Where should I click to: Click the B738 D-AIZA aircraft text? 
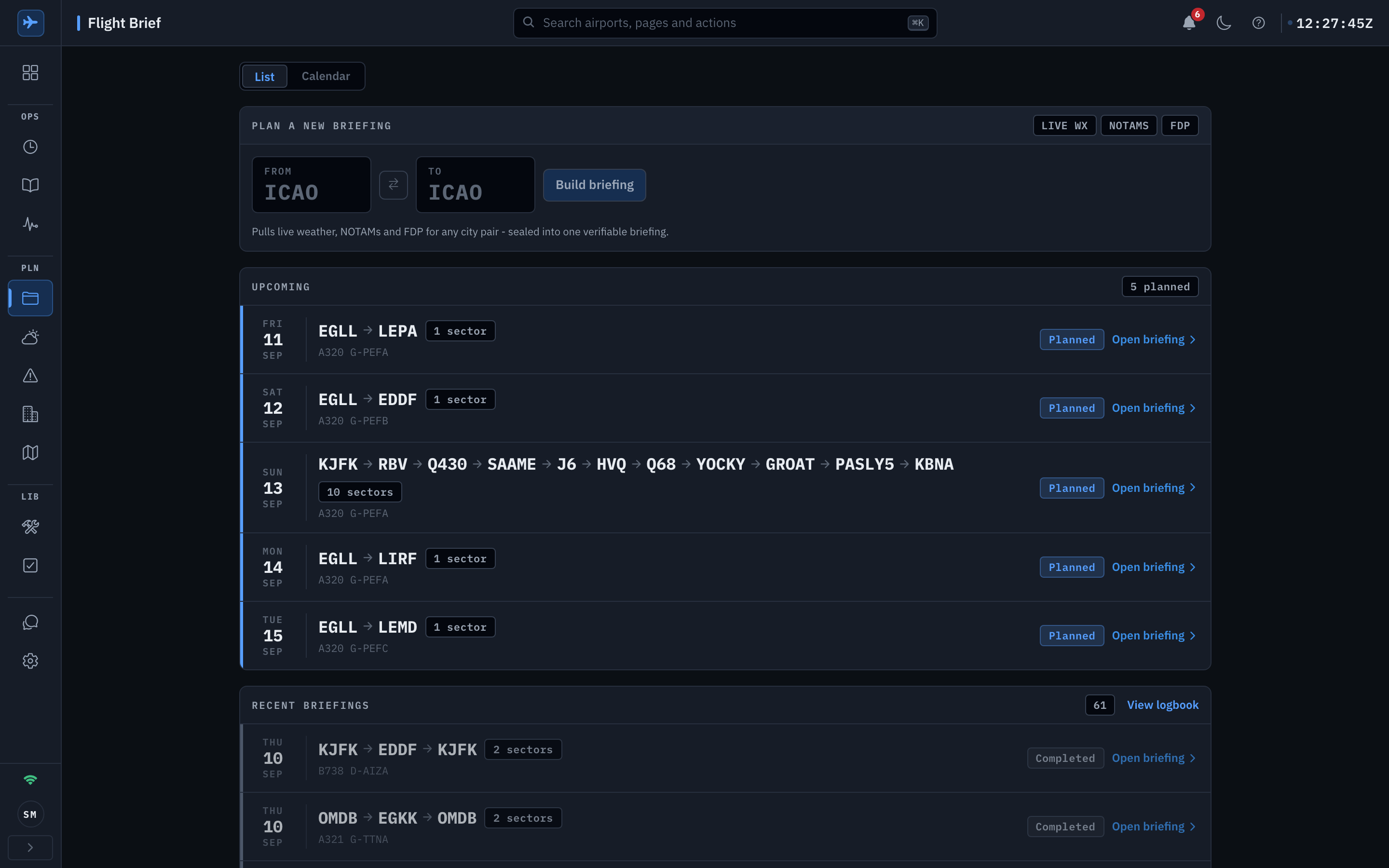(x=353, y=771)
